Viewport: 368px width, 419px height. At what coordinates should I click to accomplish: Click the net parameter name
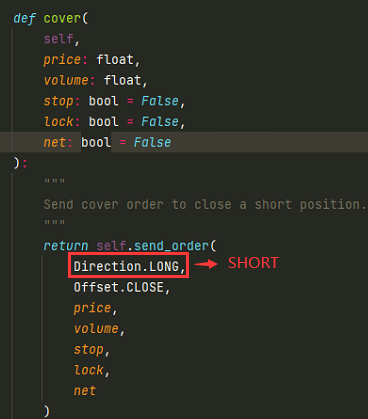55,142
